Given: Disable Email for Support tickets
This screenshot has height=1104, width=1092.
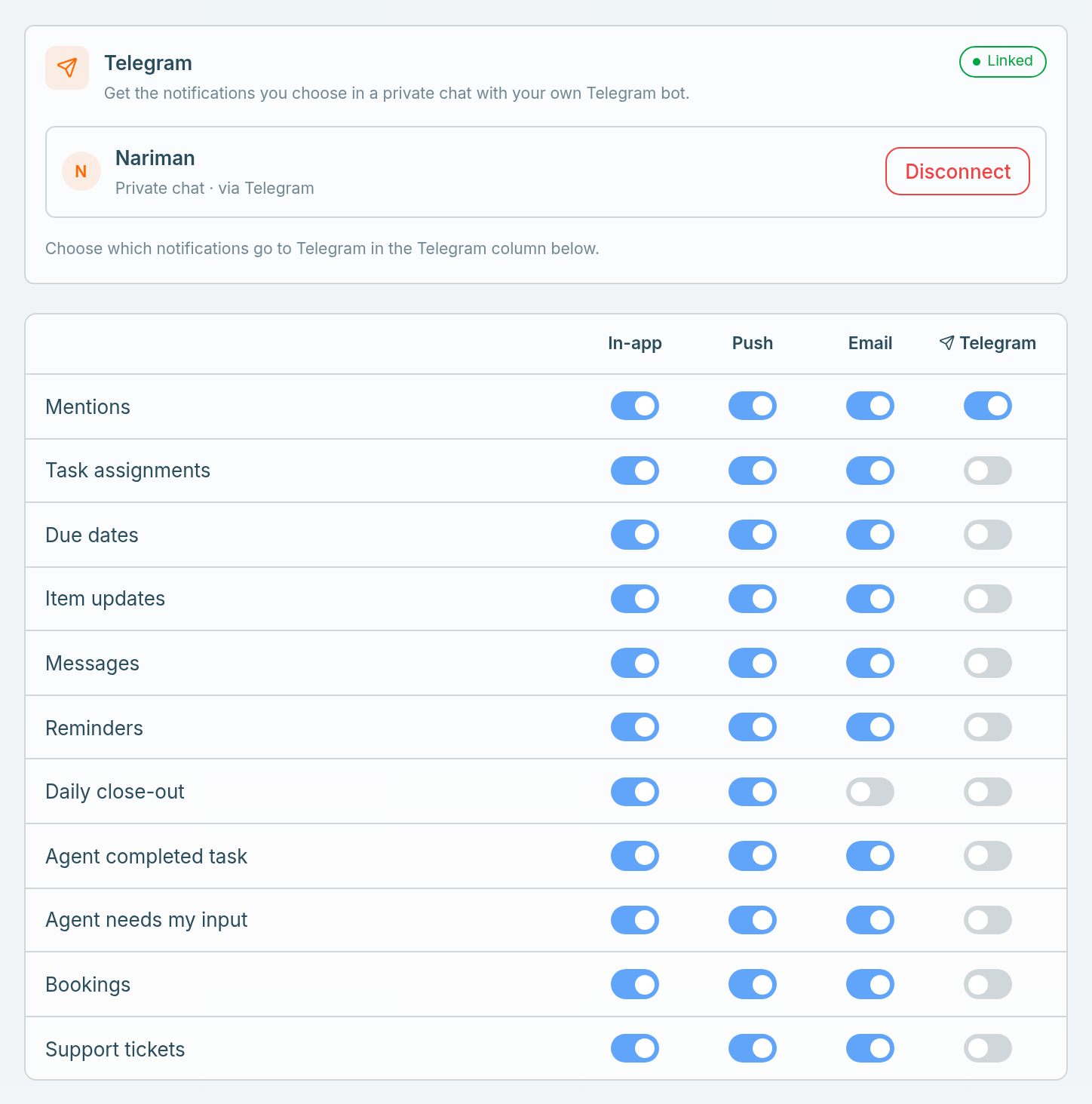Looking at the screenshot, I should (x=870, y=1048).
